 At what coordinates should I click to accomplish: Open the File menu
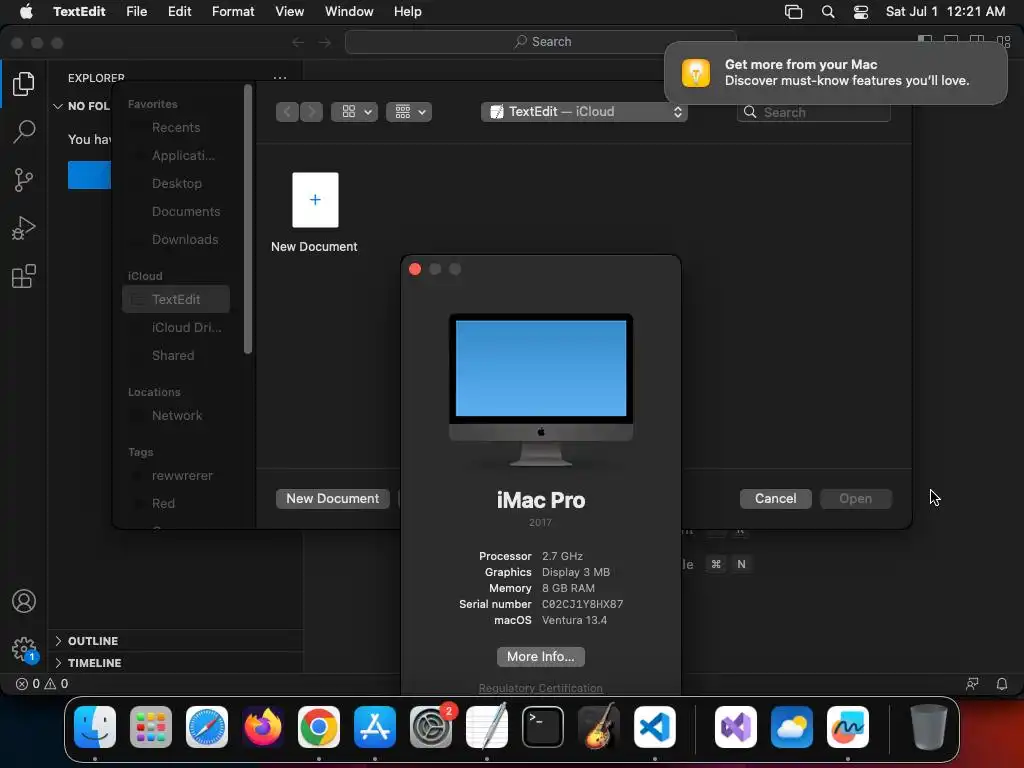[136, 12]
